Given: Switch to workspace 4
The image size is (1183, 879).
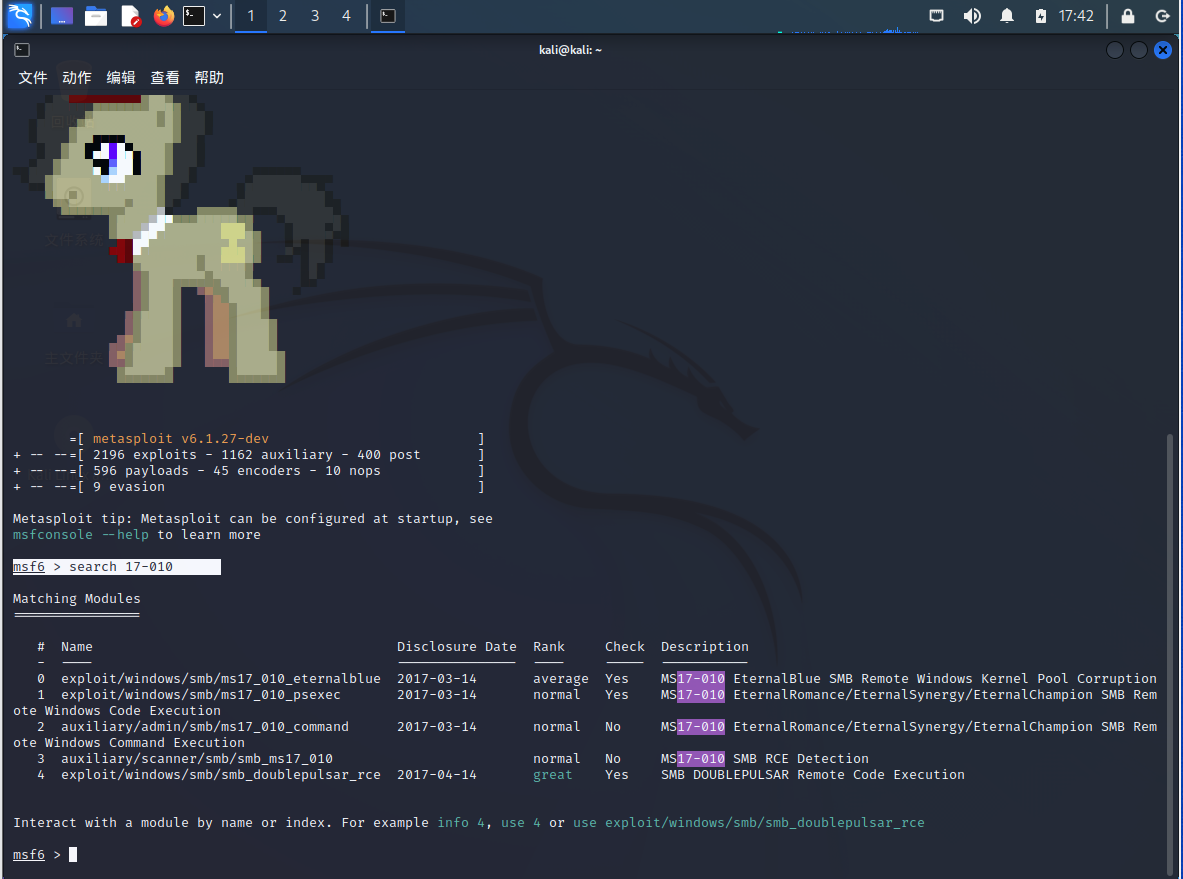Looking at the screenshot, I should (346, 16).
